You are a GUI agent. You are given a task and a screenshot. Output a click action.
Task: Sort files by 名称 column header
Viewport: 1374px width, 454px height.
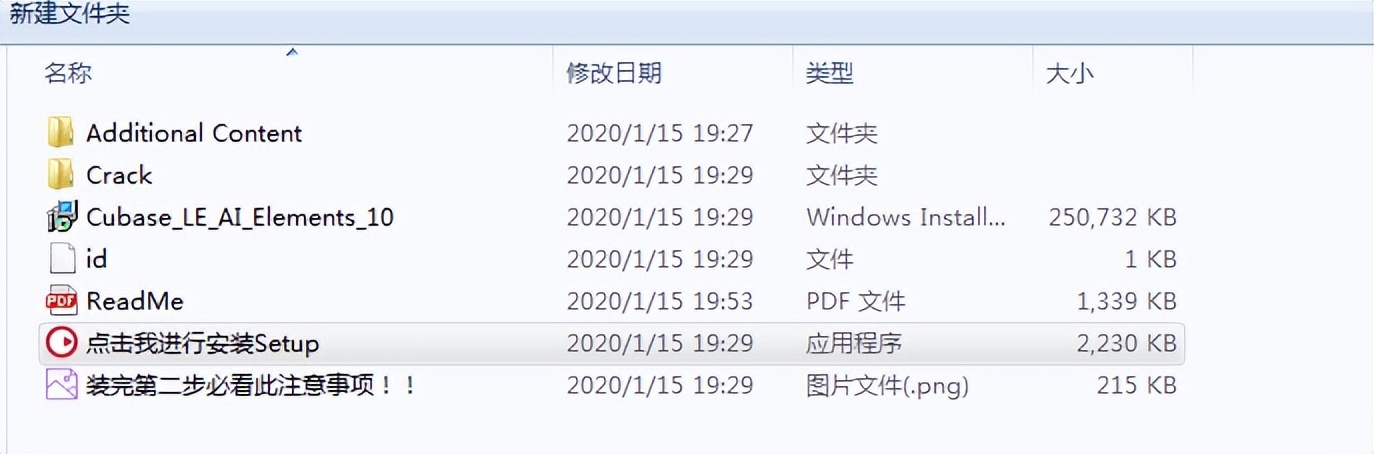(x=68, y=72)
